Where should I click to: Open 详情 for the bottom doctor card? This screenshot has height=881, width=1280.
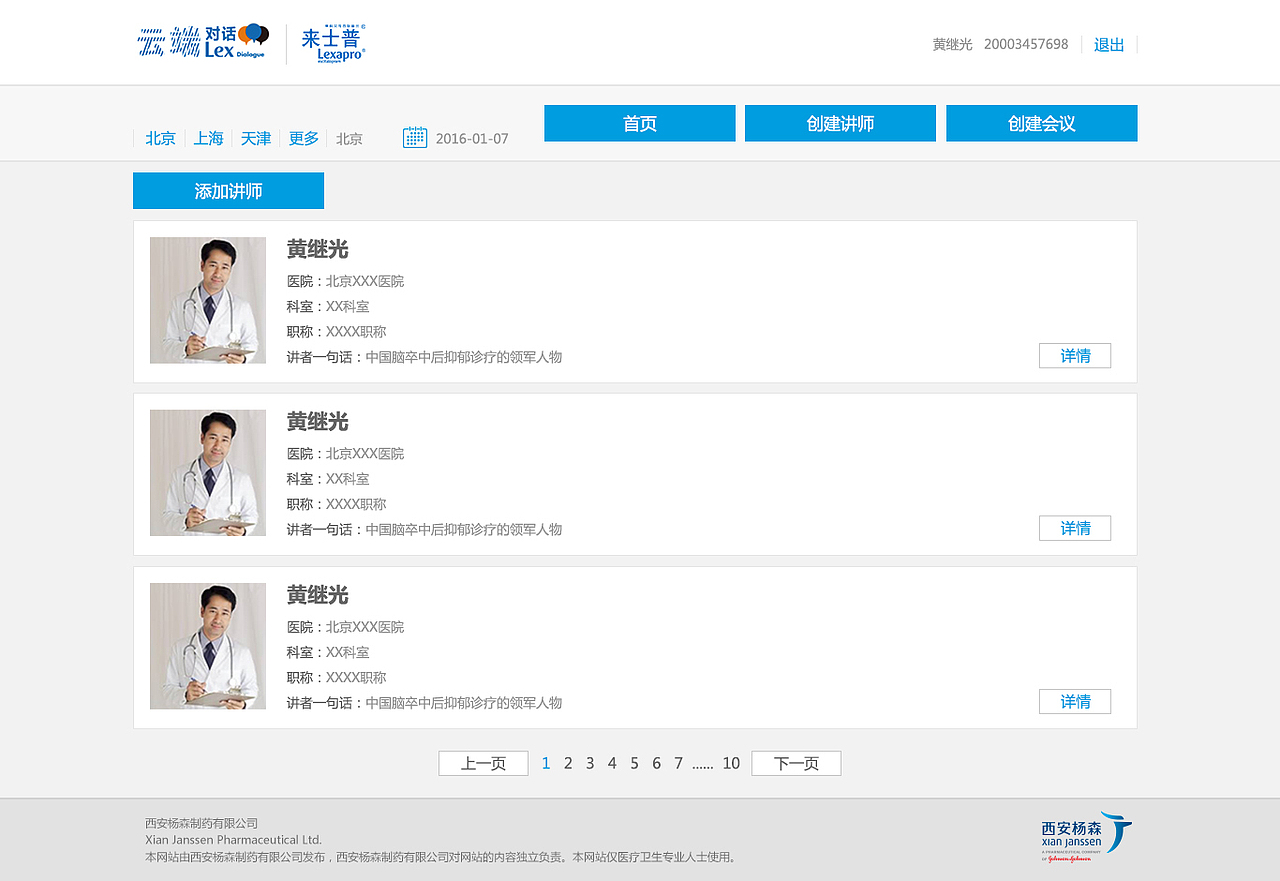1074,701
